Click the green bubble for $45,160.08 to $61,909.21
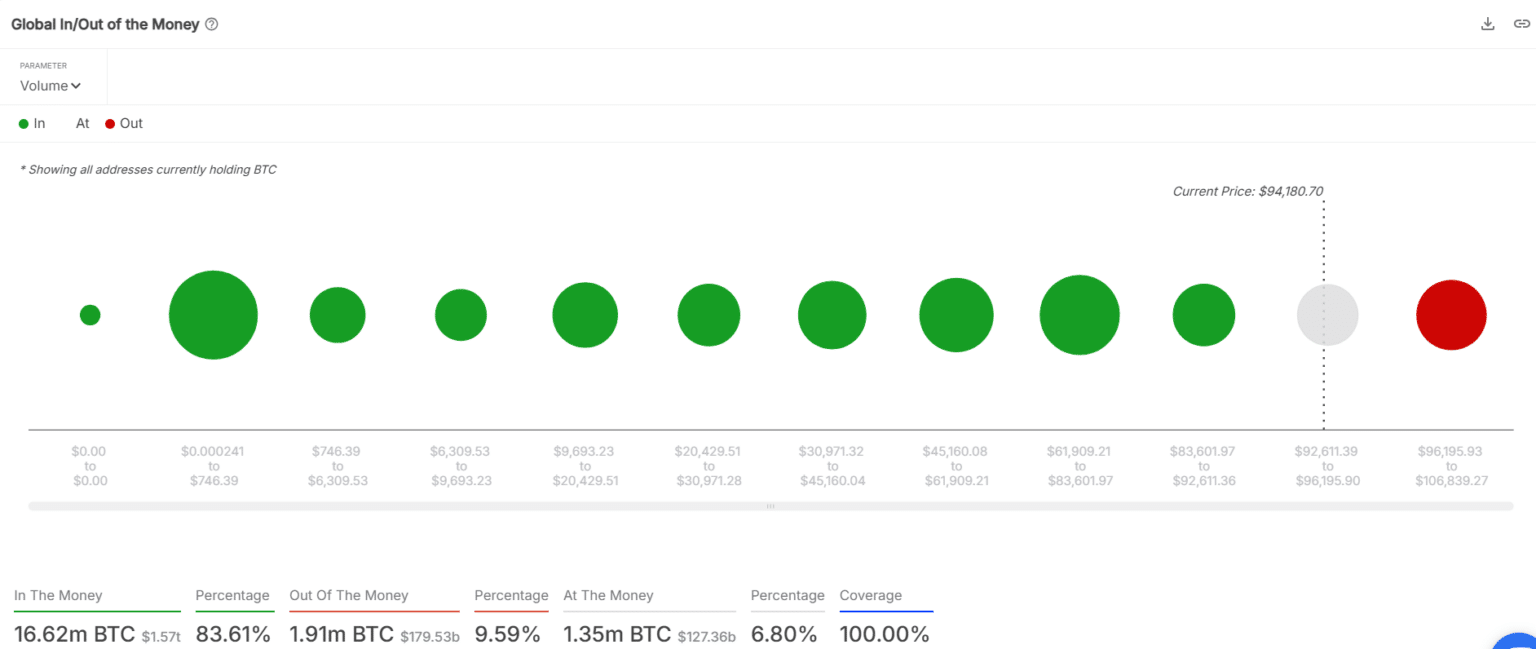Screen dimensions: 1536x649 [956, 315]
